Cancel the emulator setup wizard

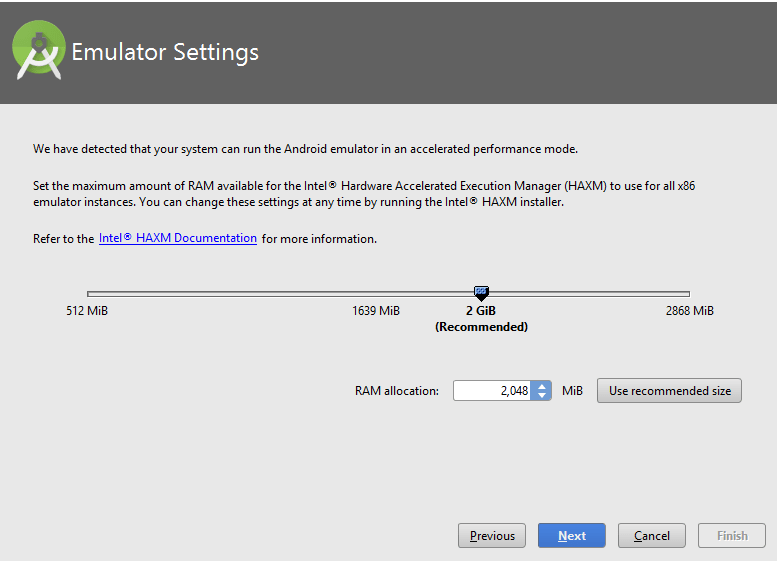point(652,536)
